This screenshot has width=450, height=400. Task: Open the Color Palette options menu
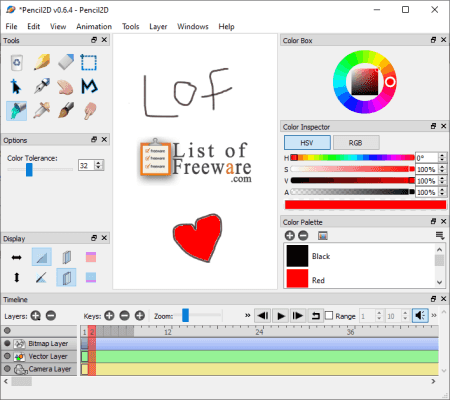click(440, 236)
